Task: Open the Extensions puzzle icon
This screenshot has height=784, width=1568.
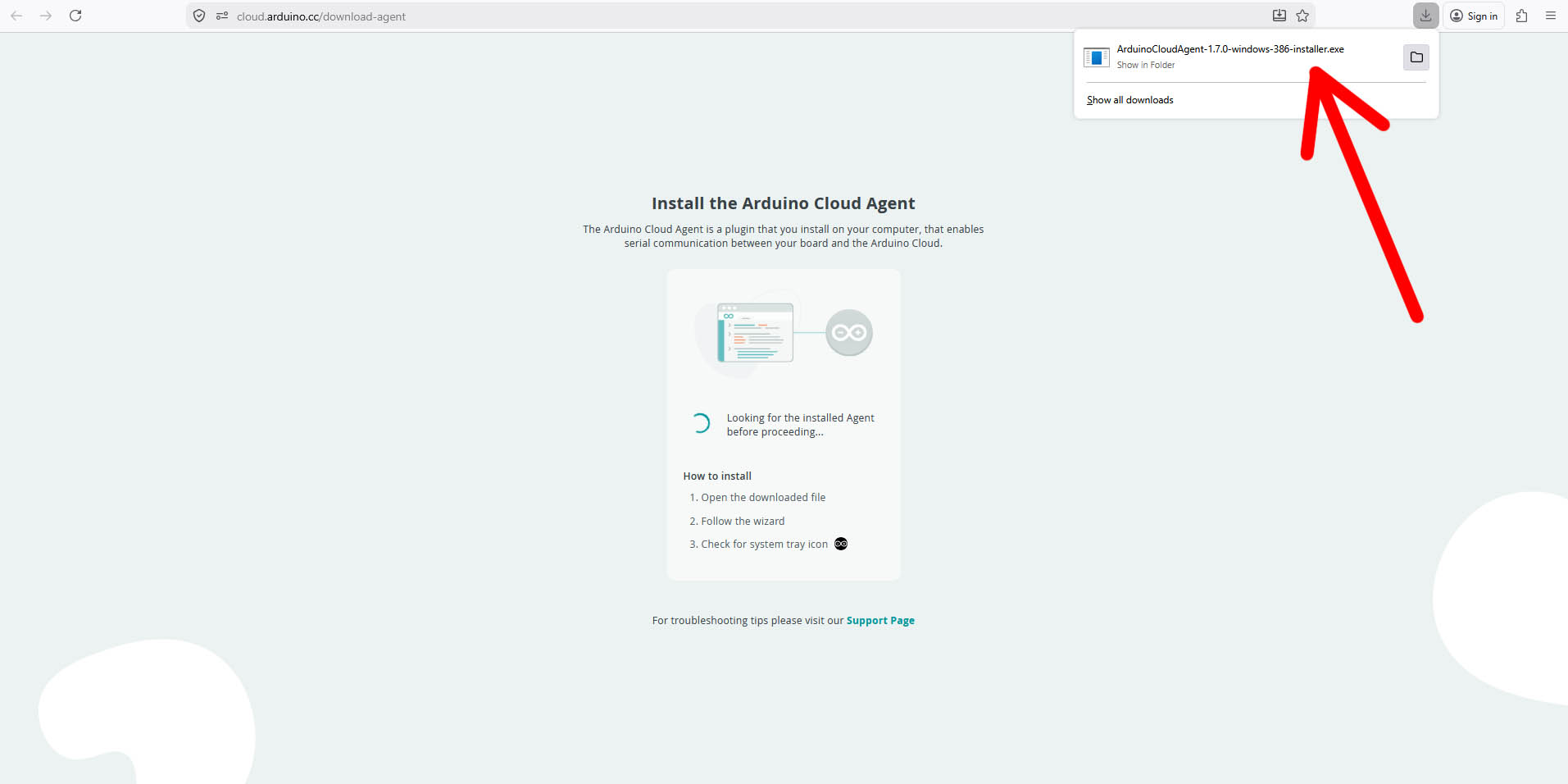Action: point(1521,16)
